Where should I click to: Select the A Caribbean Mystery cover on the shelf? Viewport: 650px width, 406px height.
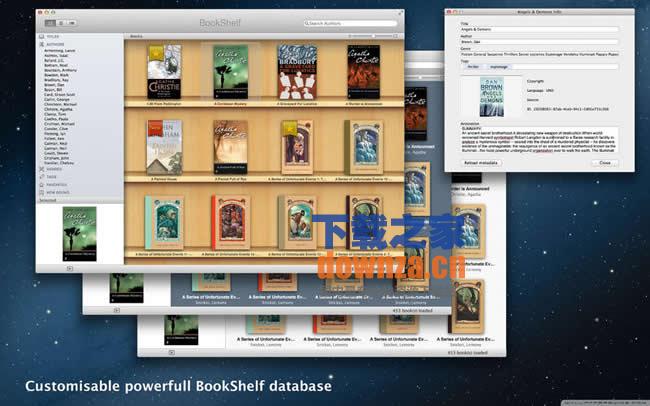(230, 72)
